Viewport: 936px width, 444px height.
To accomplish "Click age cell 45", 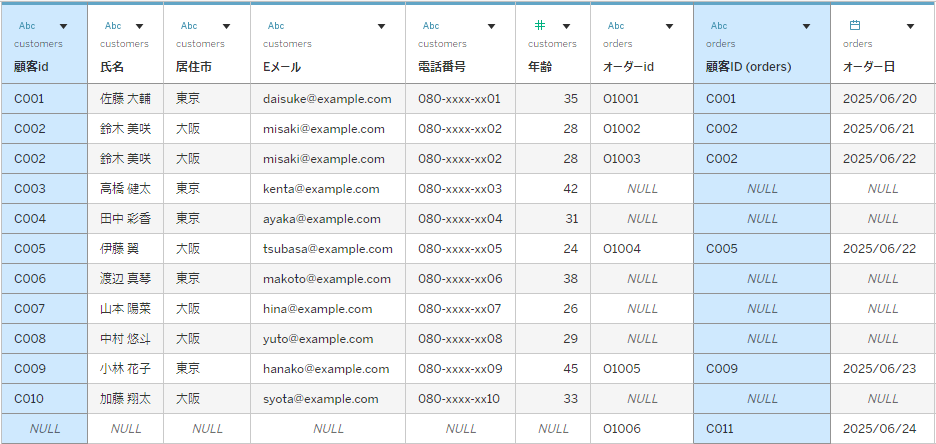I will [x=553, y=369].
